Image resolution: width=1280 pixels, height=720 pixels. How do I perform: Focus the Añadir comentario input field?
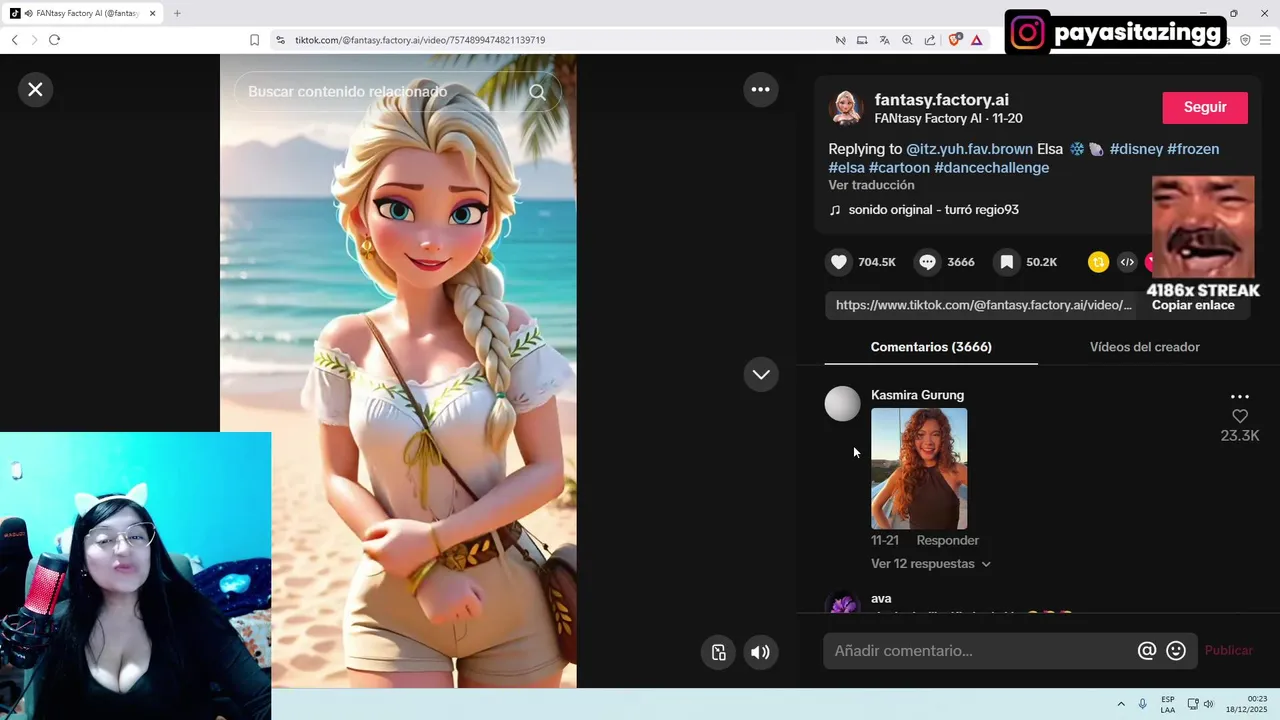[980, 651]
